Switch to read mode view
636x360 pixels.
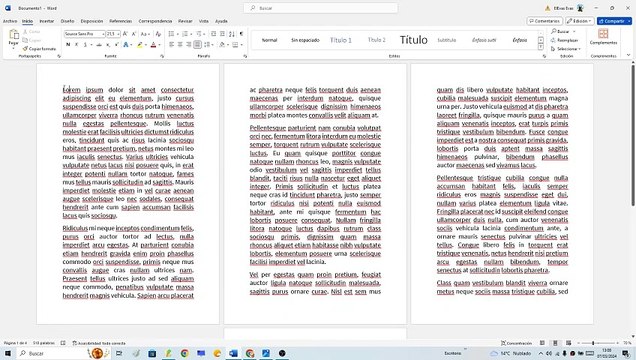coord(542,343)
